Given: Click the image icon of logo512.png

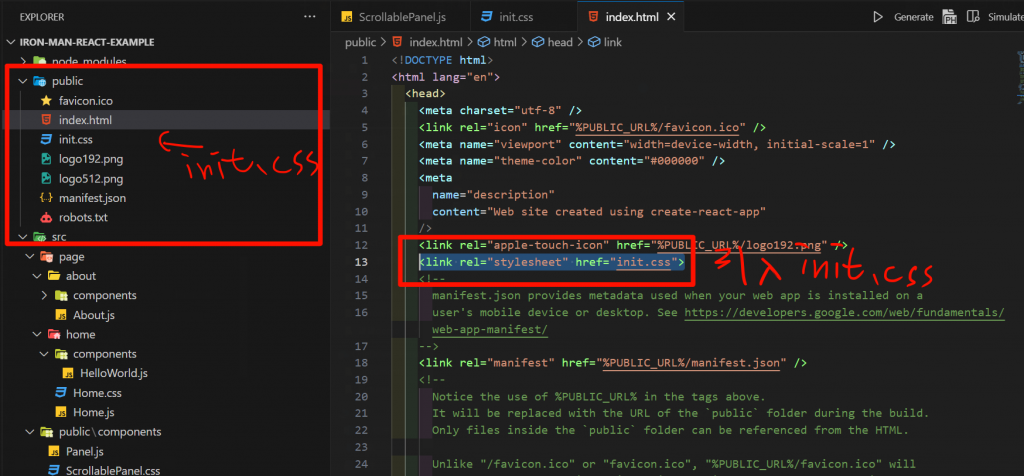Looking at the screenshot, I should [x=46, y=178].
